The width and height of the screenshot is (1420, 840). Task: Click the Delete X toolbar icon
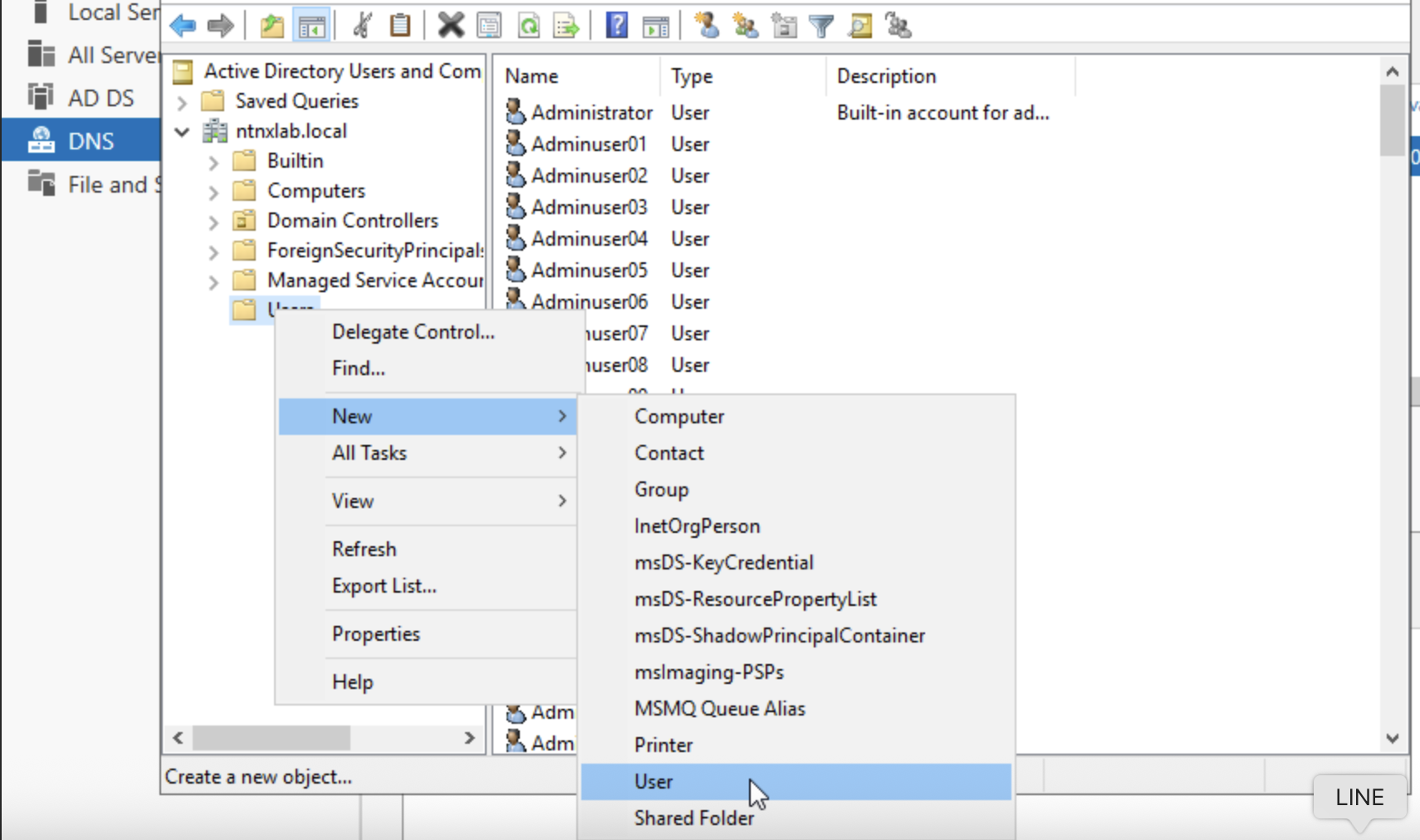pos(450,26)
